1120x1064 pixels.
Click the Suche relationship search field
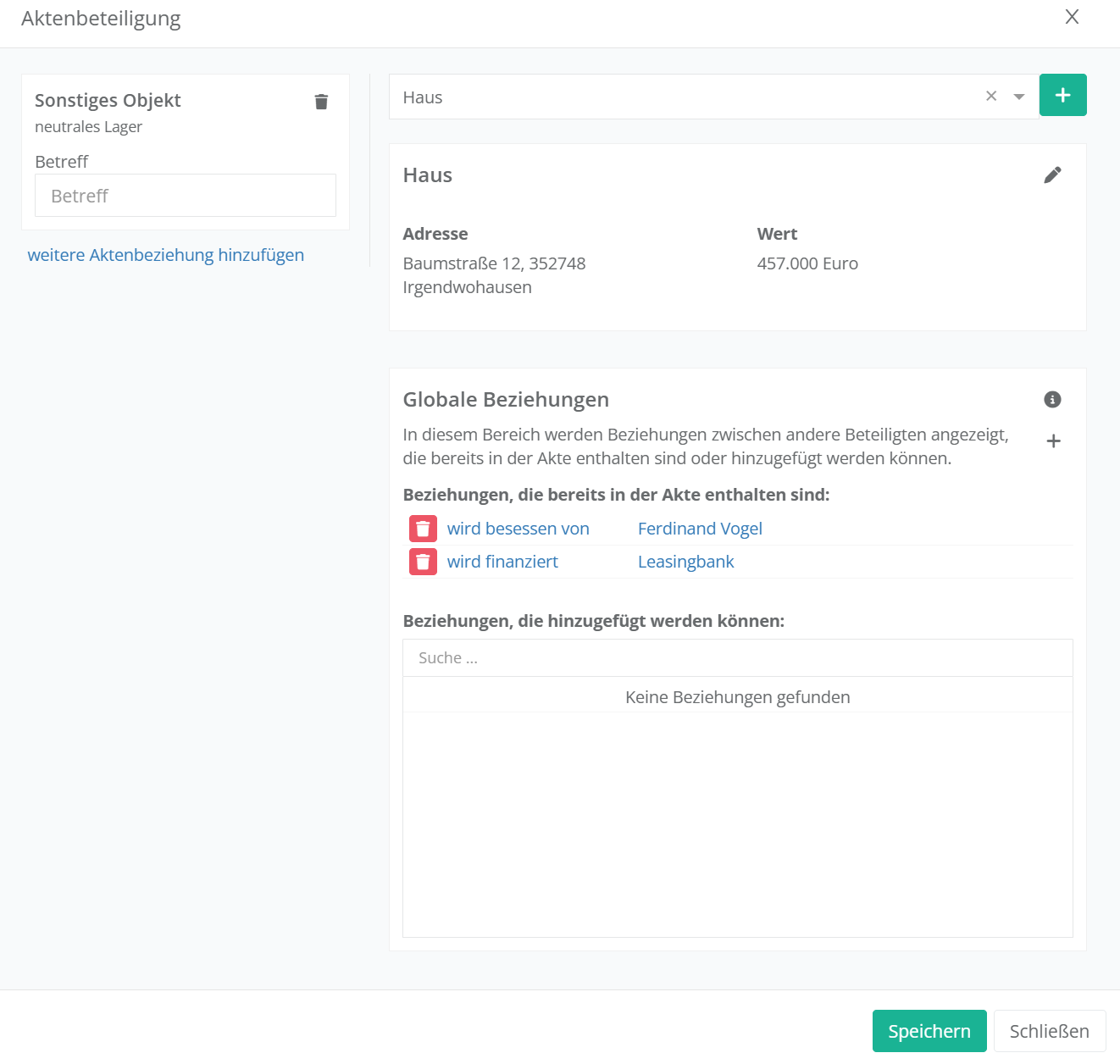coord(737,658)
